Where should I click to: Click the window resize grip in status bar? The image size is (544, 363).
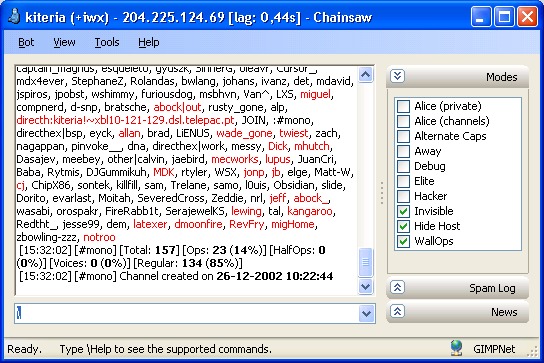click(x=532, y=351)
